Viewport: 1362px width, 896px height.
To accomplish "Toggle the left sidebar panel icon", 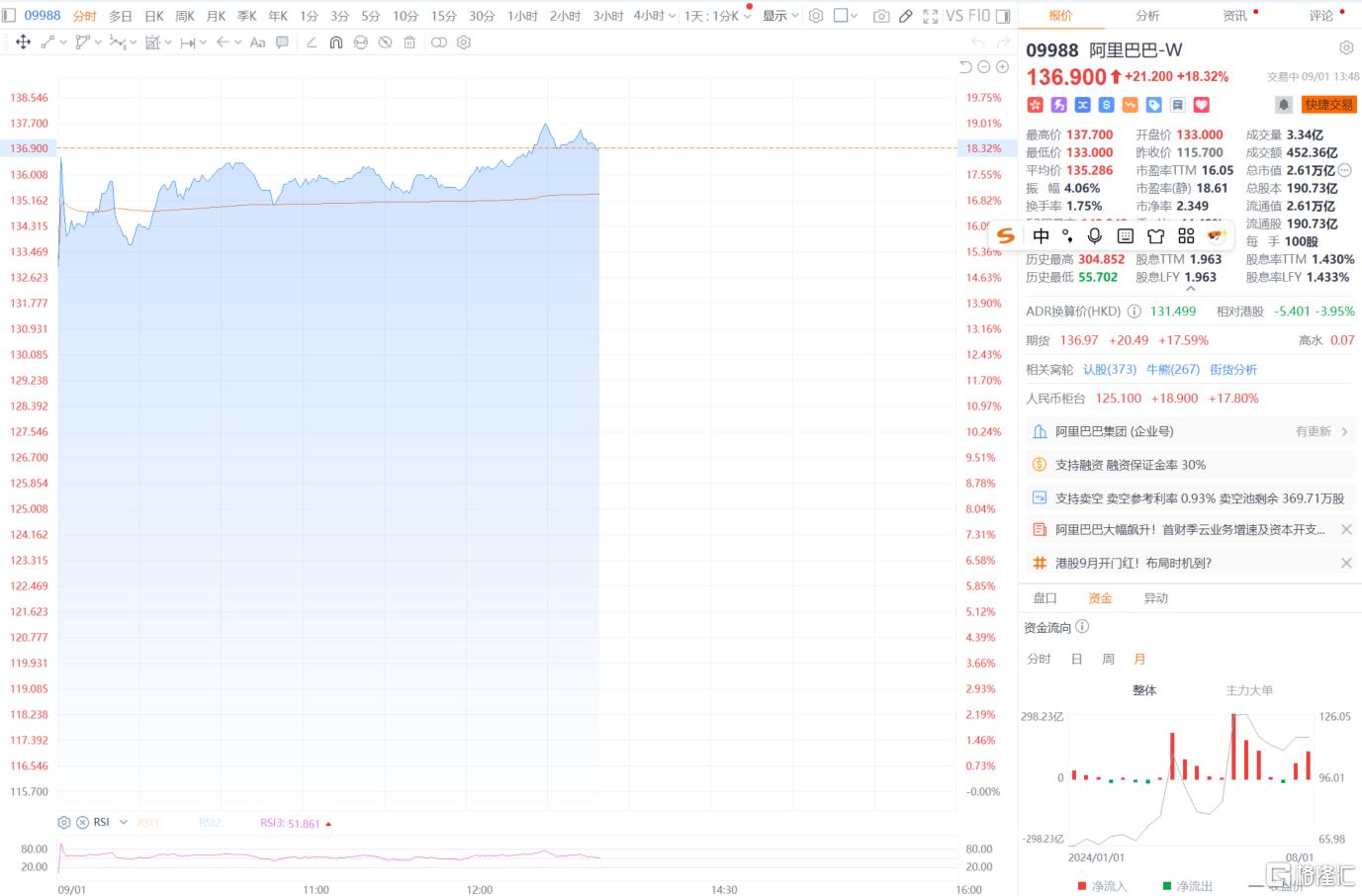I will [9, 16].
